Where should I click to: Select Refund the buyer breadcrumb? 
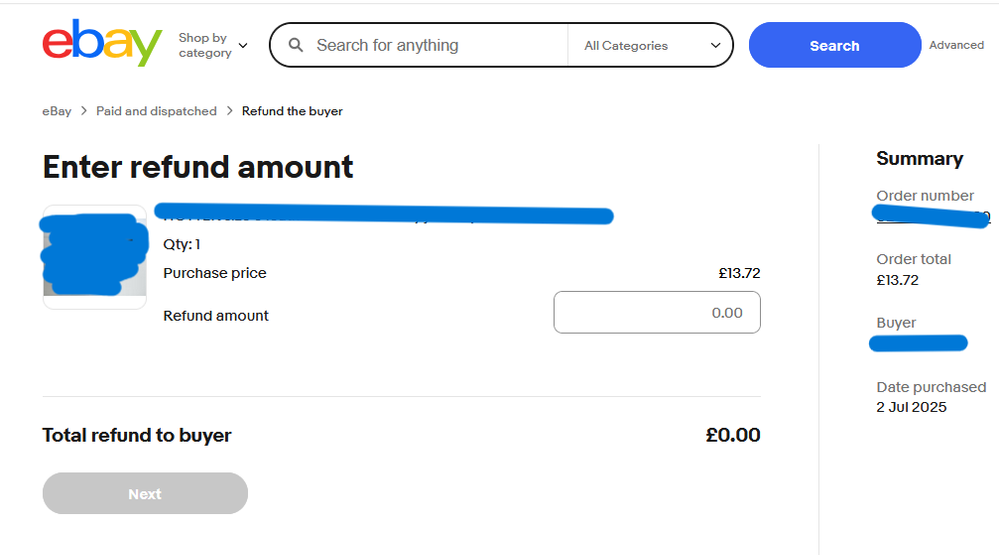click(292, 111)
